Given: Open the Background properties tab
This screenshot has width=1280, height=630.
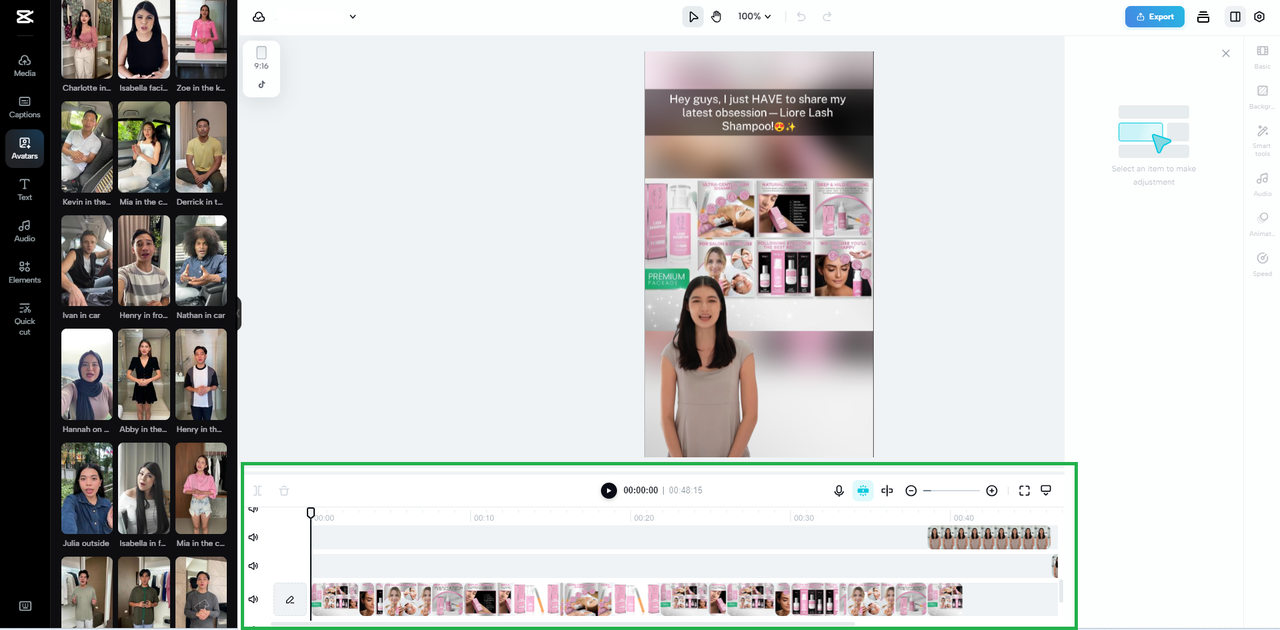Looking at the screenshot, I should pyautogui.click(x=1262, y=97).
